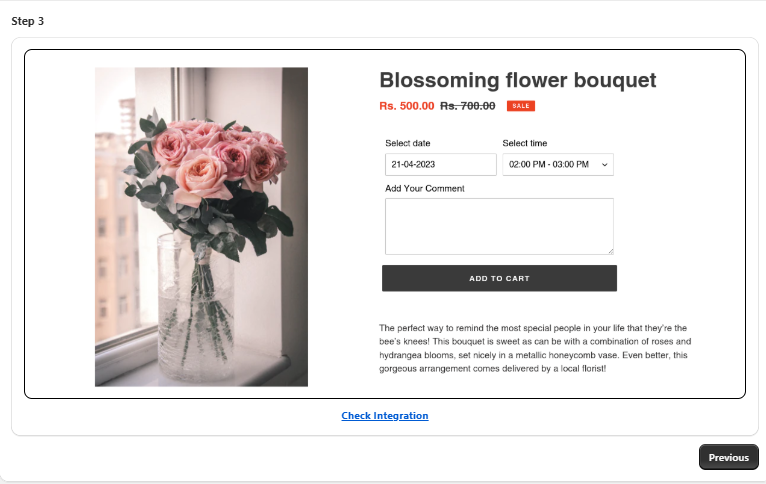Click the Blossoming flower bouquet title
Screen dimensions: 766x484
(x=518, y=81)
